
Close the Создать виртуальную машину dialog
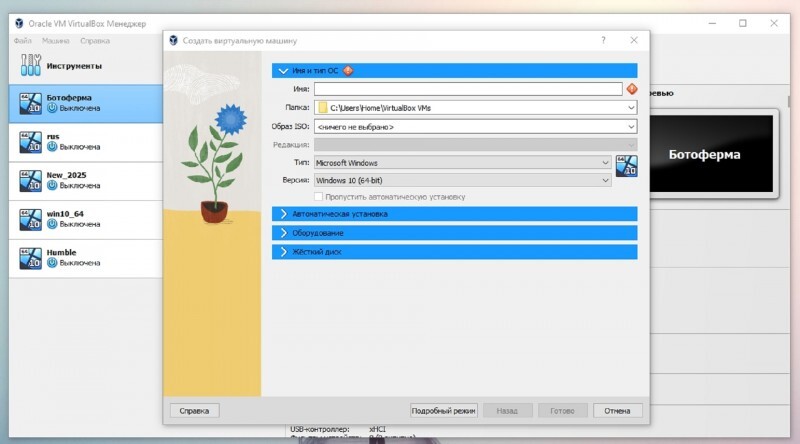click(634, 40)
